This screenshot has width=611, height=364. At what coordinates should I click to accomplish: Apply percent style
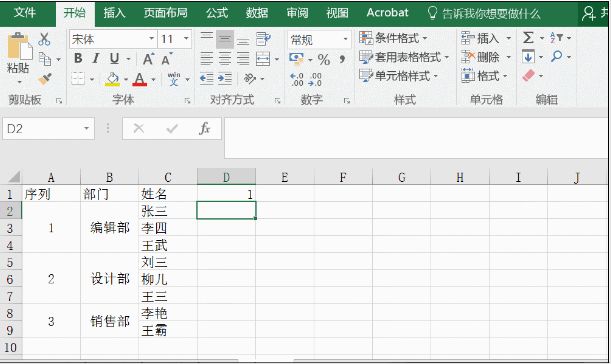324,59
